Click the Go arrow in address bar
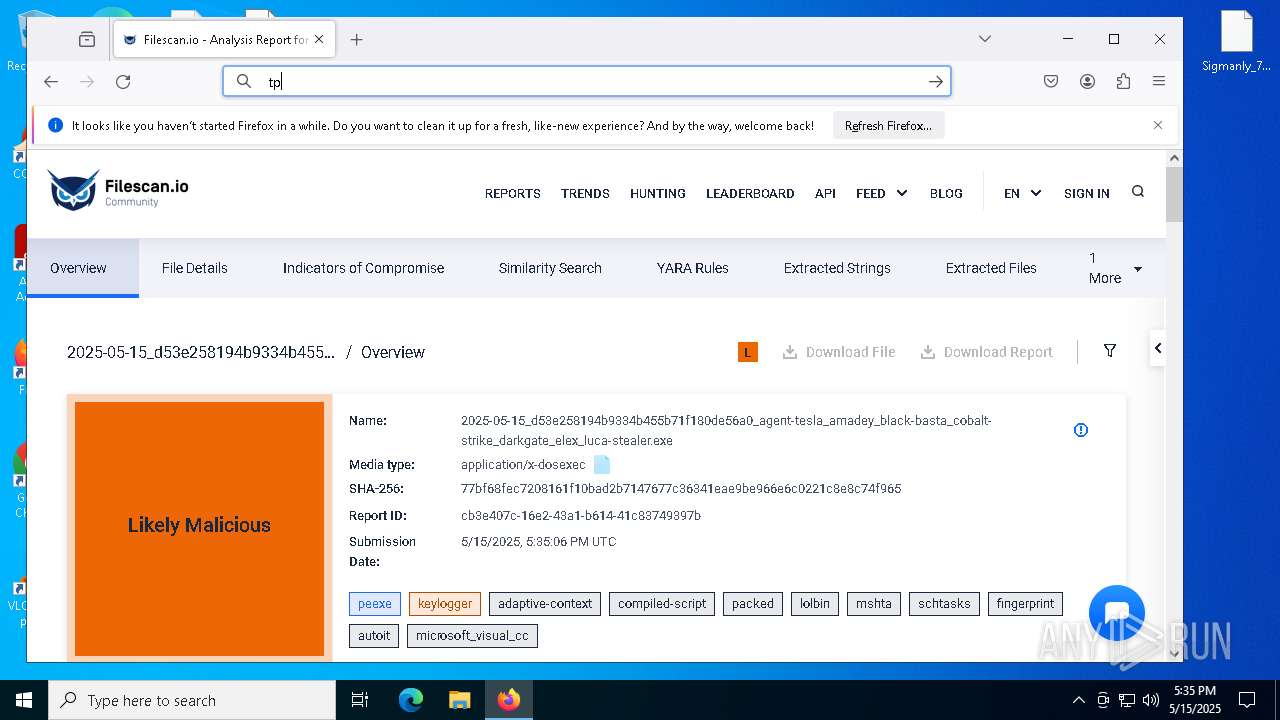 pos(936,81)
